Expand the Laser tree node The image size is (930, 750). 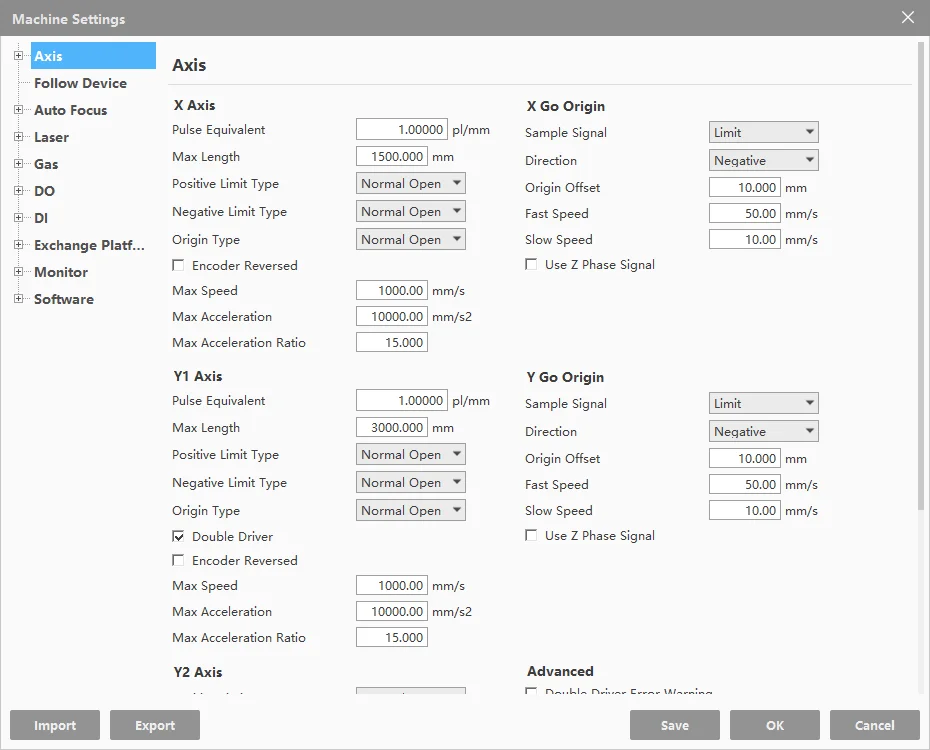tap(18, 137)
